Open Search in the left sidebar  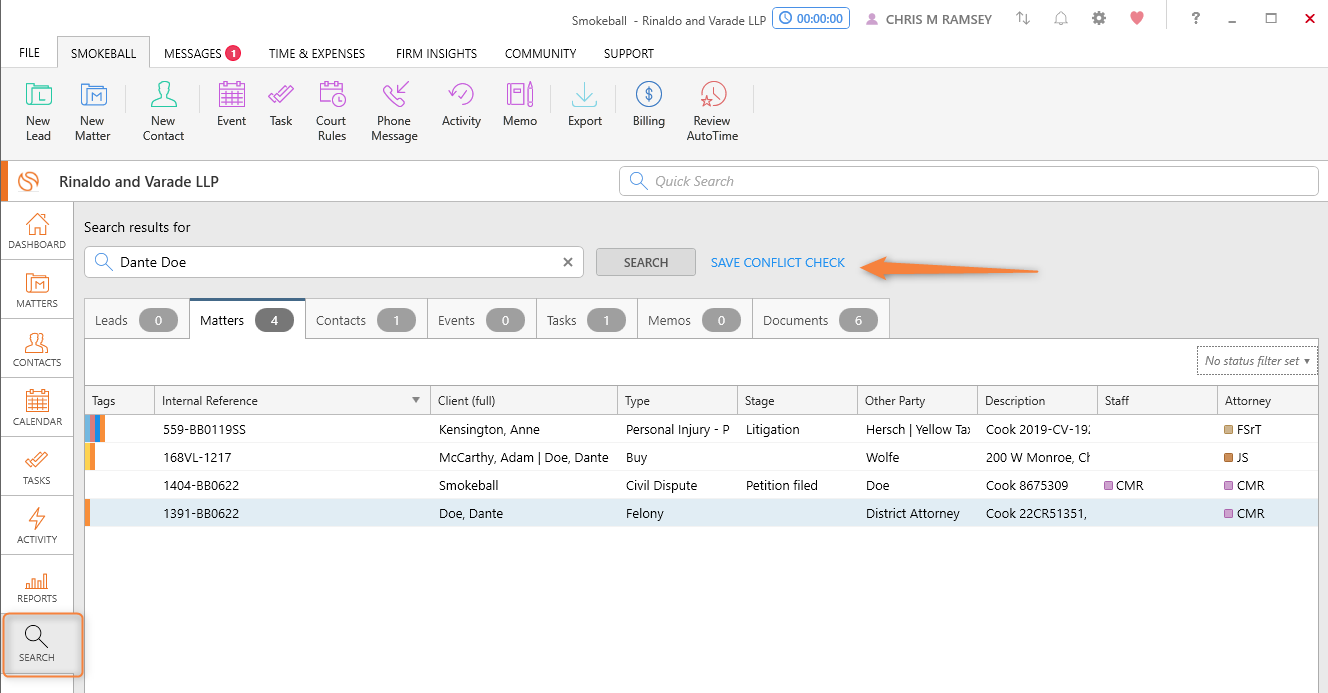click(37, 644)
